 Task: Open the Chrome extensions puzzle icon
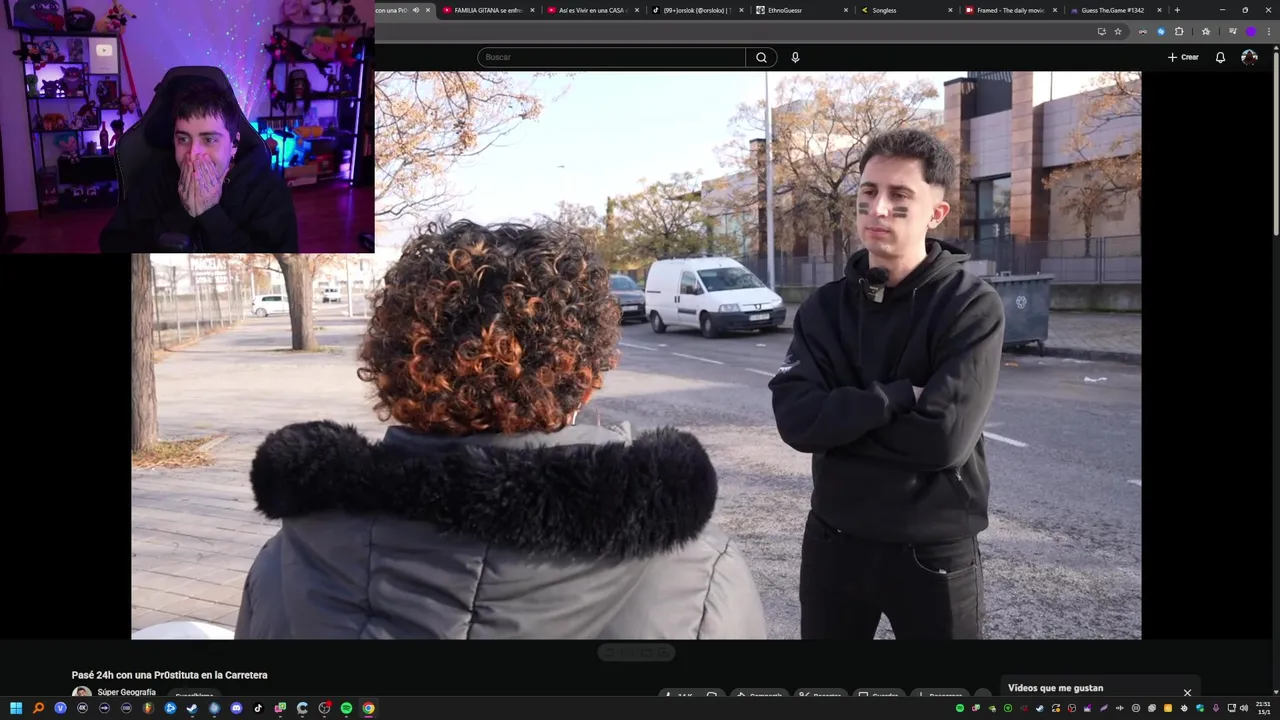[1179, 31]
